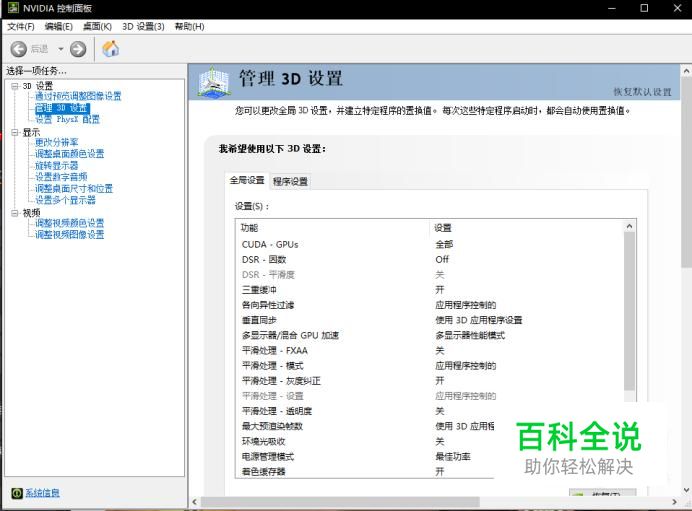Open the 桌面(K) menu

click(x=97, y=26)
